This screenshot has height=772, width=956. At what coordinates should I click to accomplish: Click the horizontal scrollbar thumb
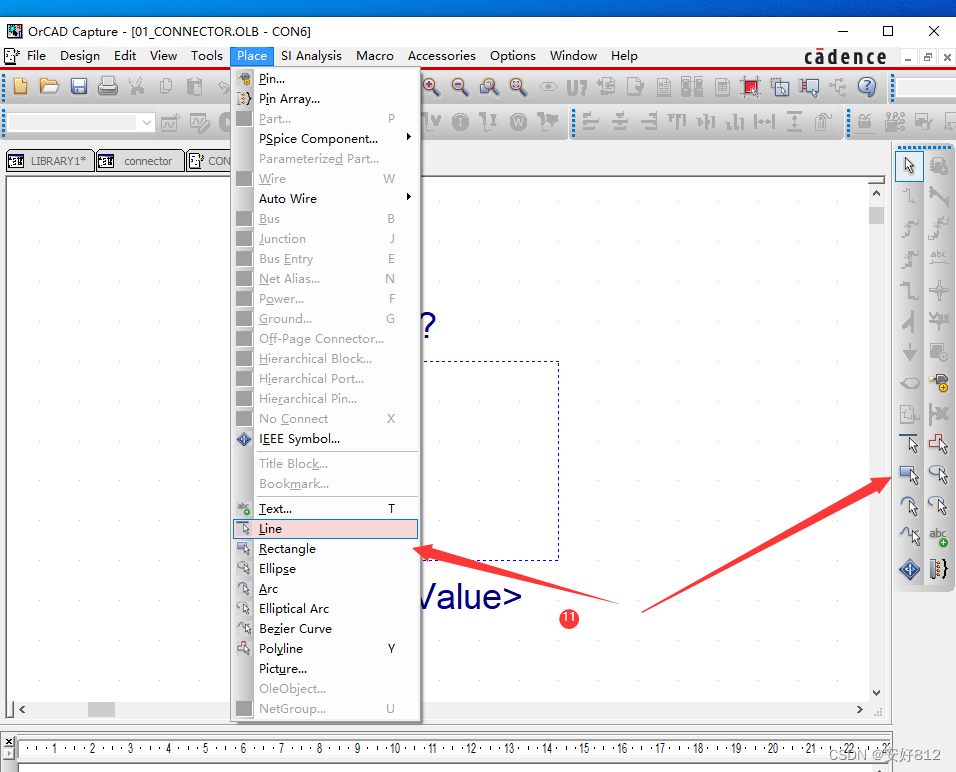[x=101, y=709]
